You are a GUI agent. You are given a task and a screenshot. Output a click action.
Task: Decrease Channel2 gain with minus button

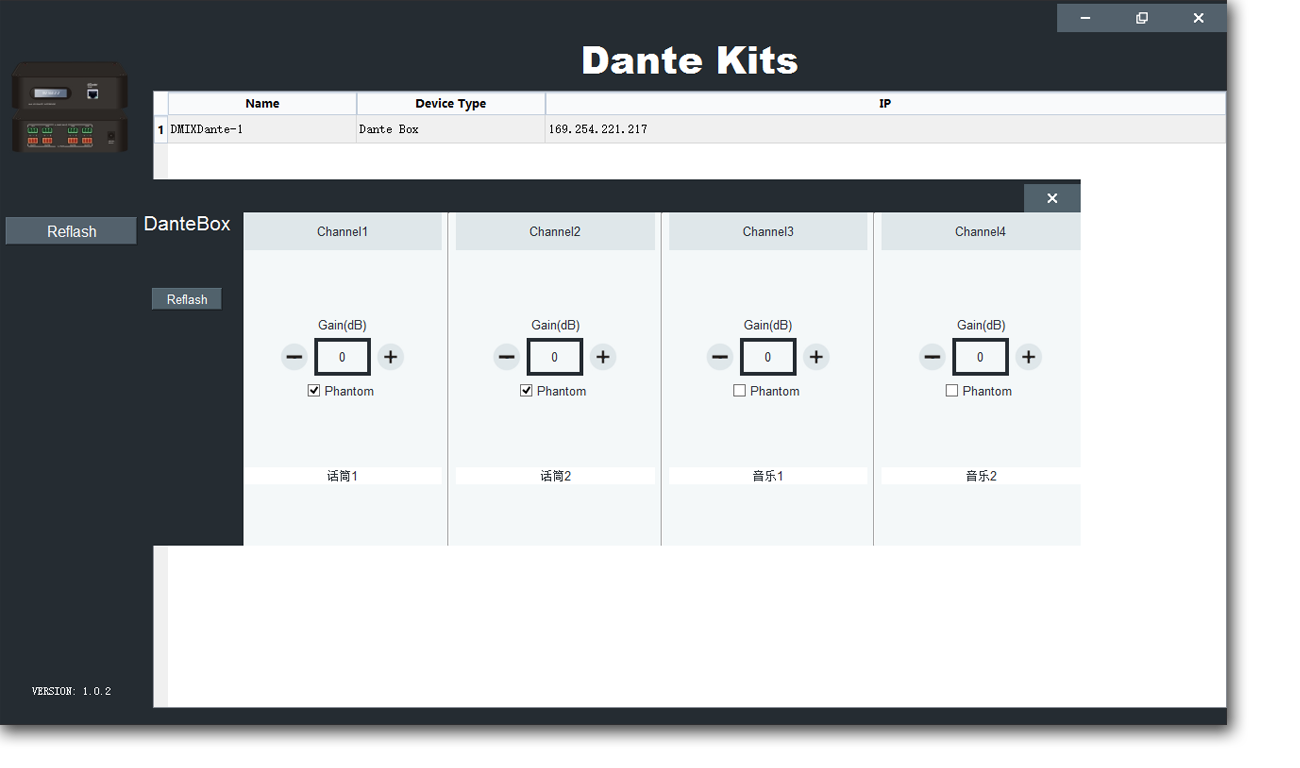pyautogui.click(x=507, y=357)
